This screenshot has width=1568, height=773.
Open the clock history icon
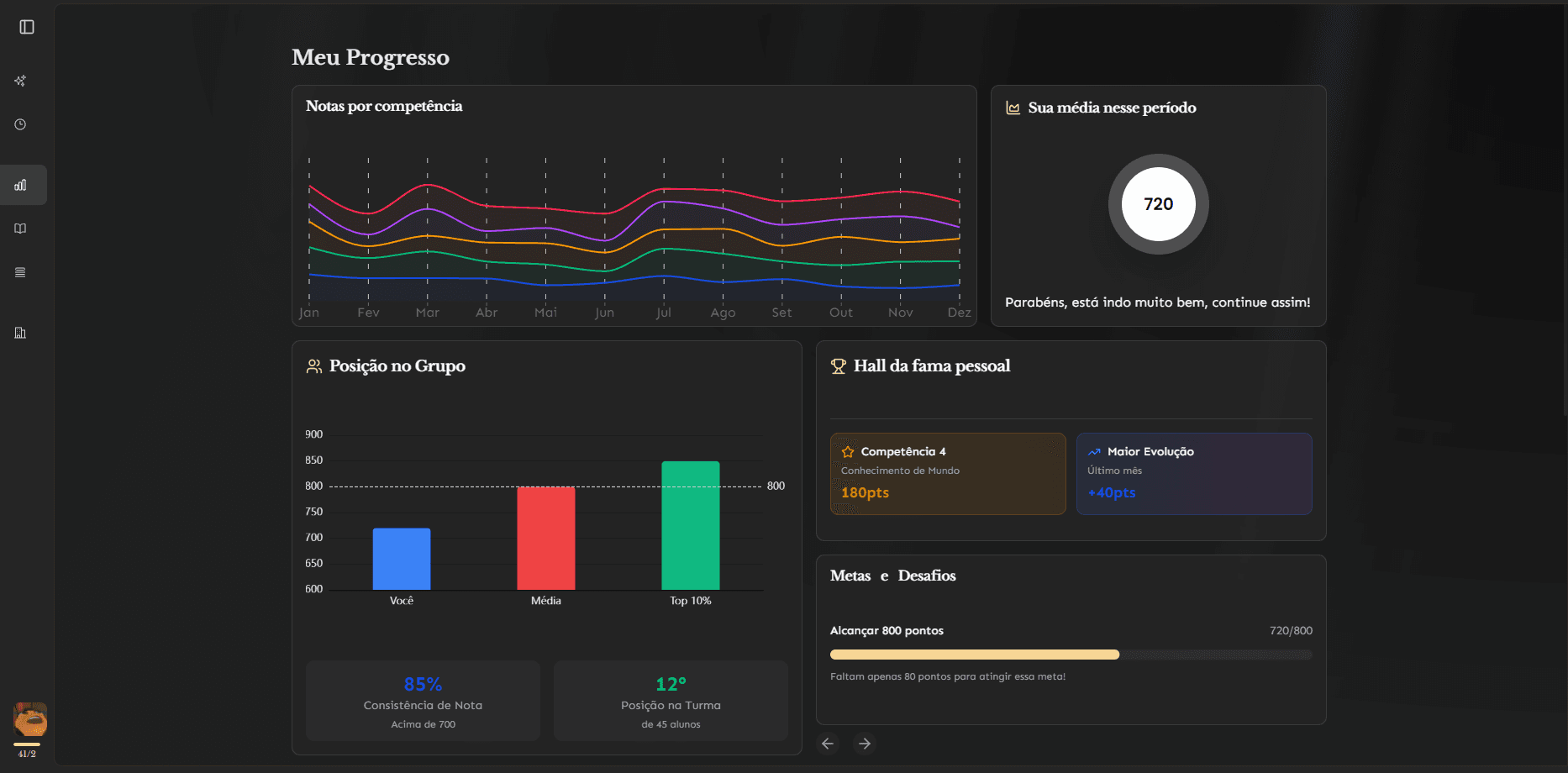(x=20, y=124)
